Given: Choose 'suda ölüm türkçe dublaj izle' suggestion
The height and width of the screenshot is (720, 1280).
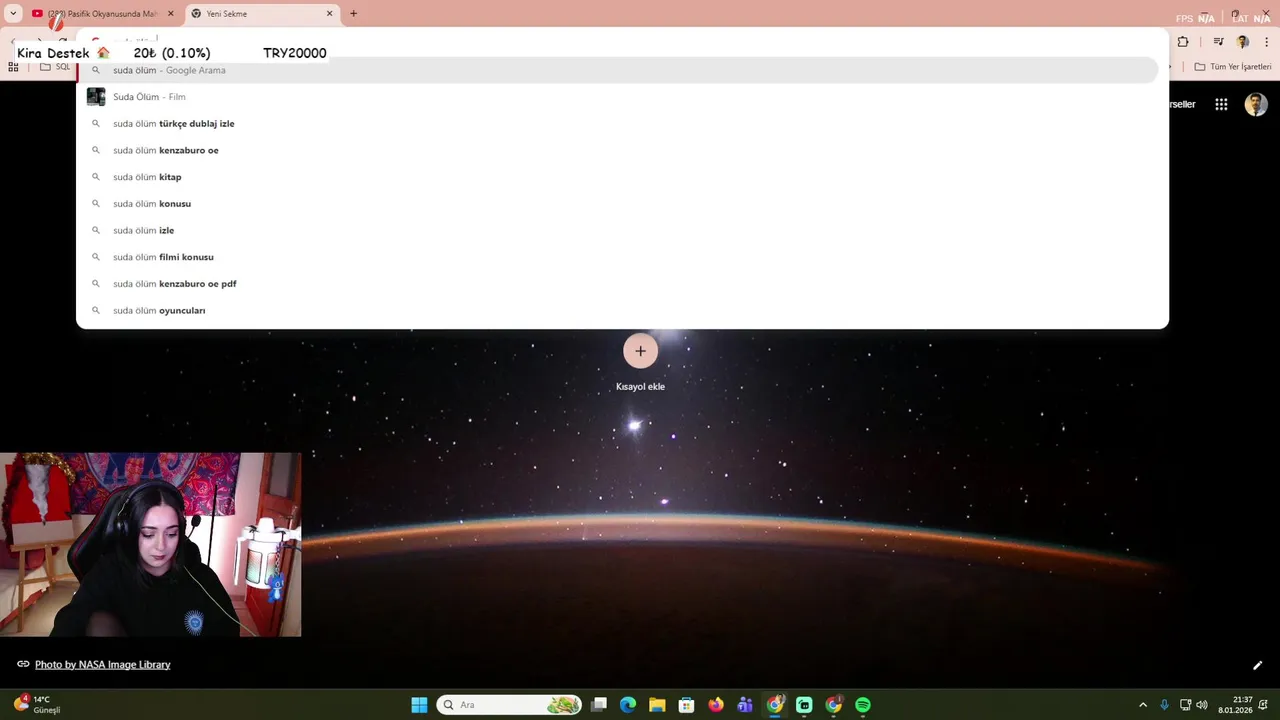Looking at the screenshot, I should coord(618,124).
